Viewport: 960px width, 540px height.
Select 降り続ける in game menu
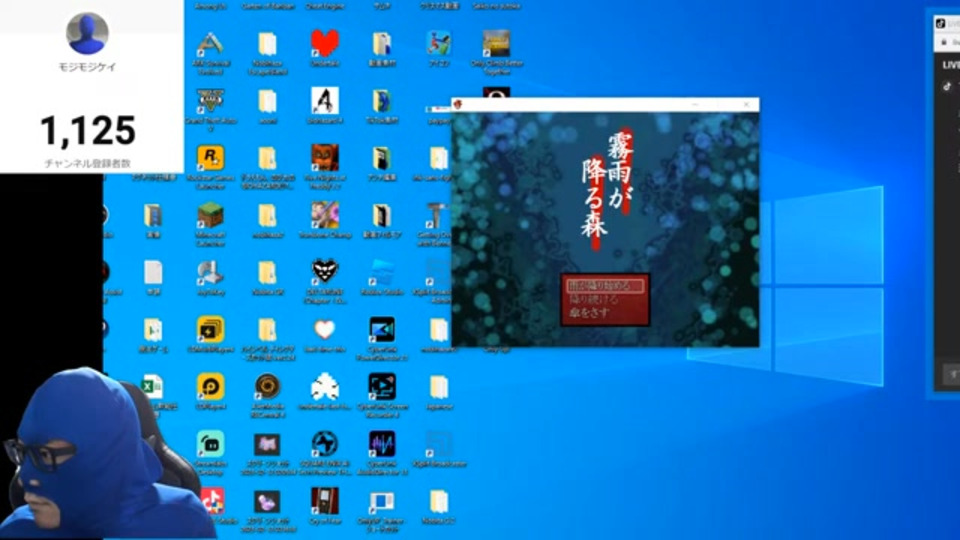click(x=594, y=299)
